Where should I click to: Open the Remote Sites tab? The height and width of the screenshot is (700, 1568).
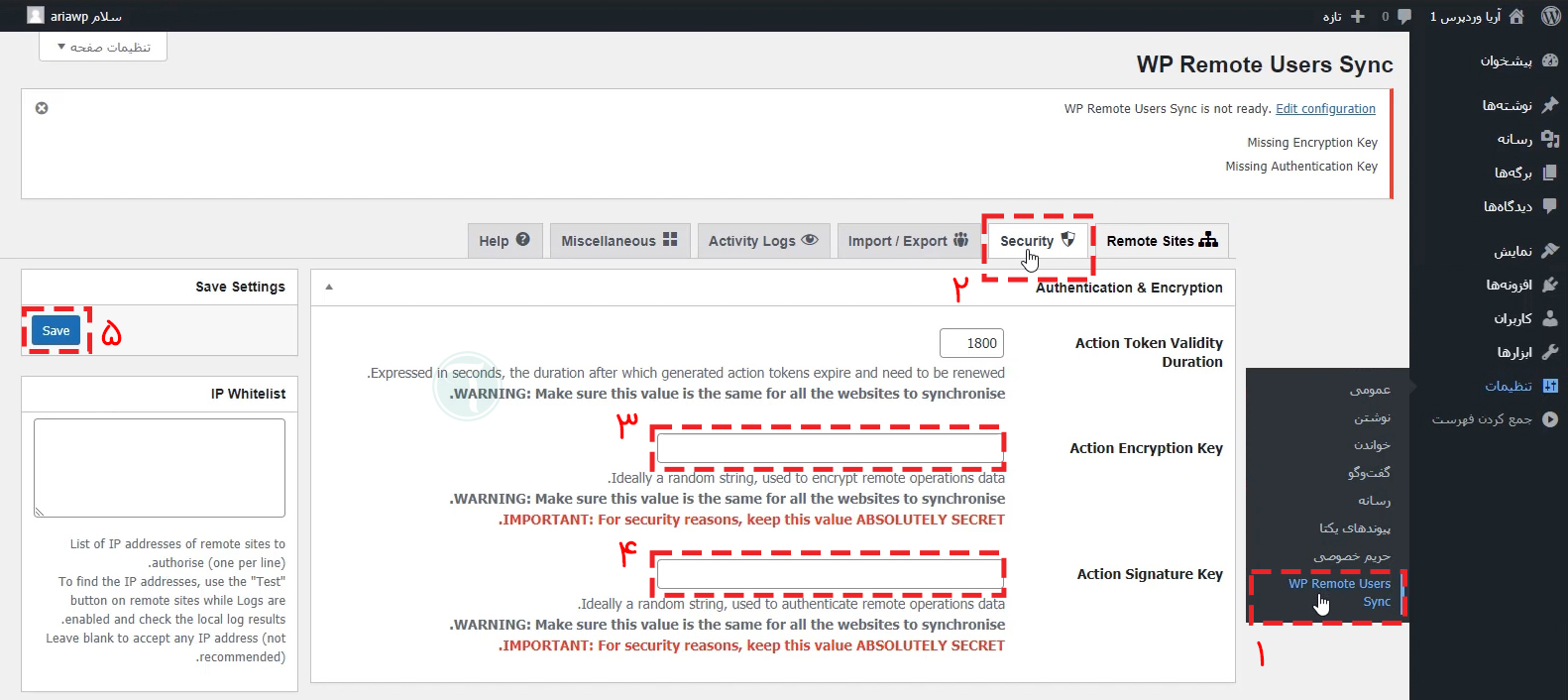(x=1162, y=241)
